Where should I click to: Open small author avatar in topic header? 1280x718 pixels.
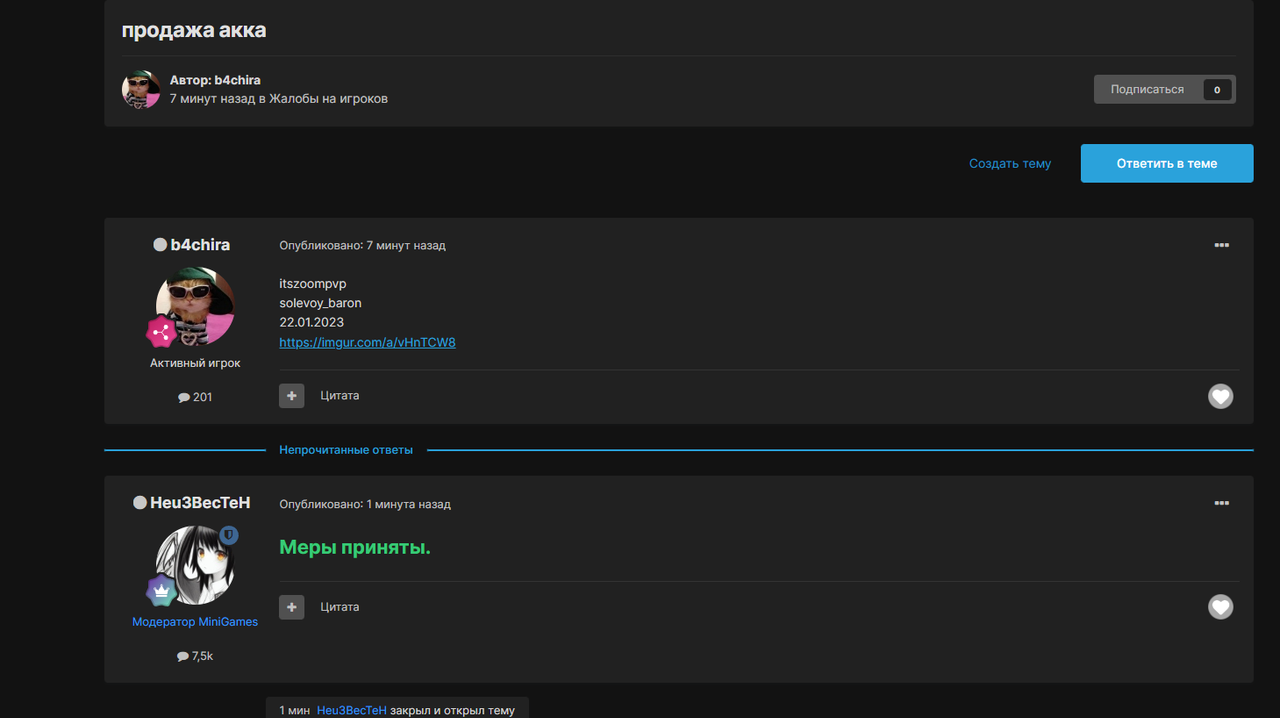pos(141,89)
